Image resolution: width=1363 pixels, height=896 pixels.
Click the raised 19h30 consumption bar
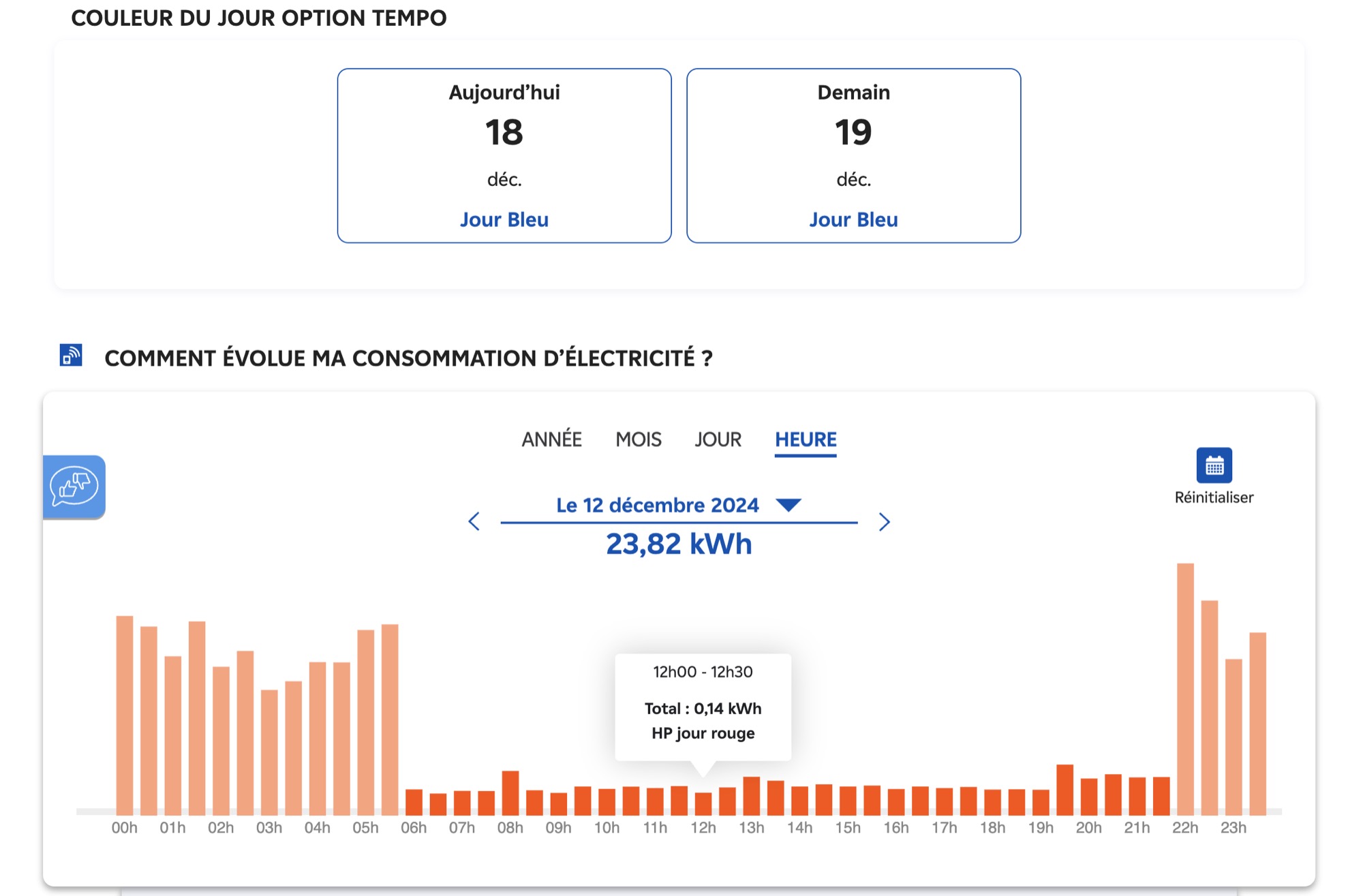pyautogui.click(x=1065, y=790)
